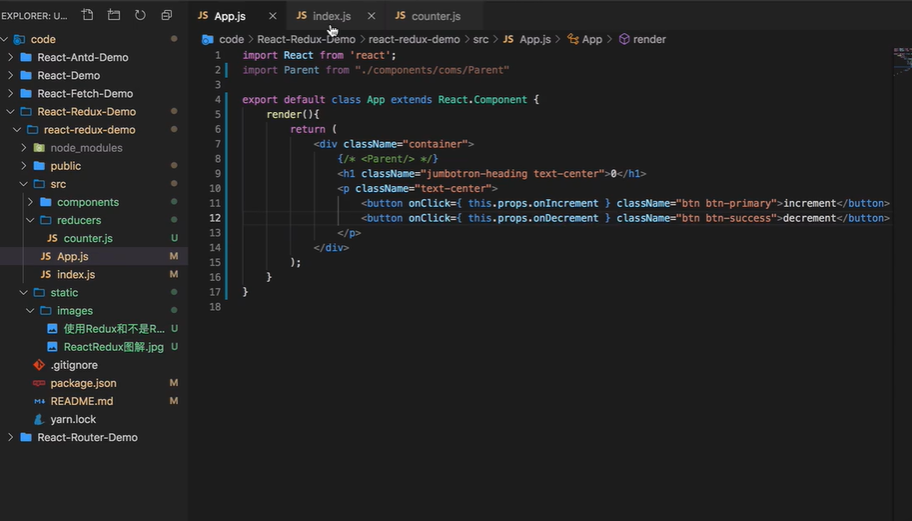Click the editor minimap preview
Image resolution: width=912 pixels, height=521 pixels.
902,62
